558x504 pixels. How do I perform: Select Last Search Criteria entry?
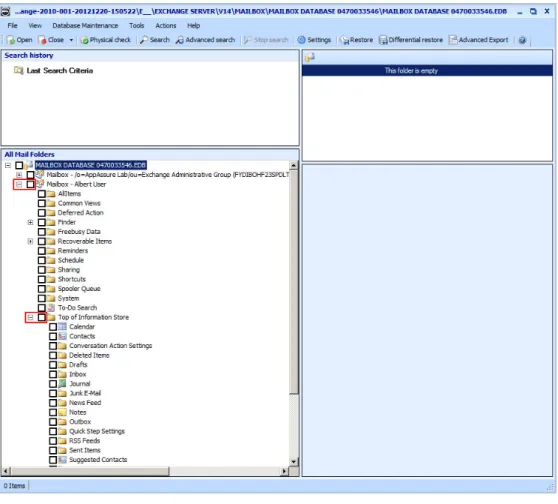pos(60,70)
